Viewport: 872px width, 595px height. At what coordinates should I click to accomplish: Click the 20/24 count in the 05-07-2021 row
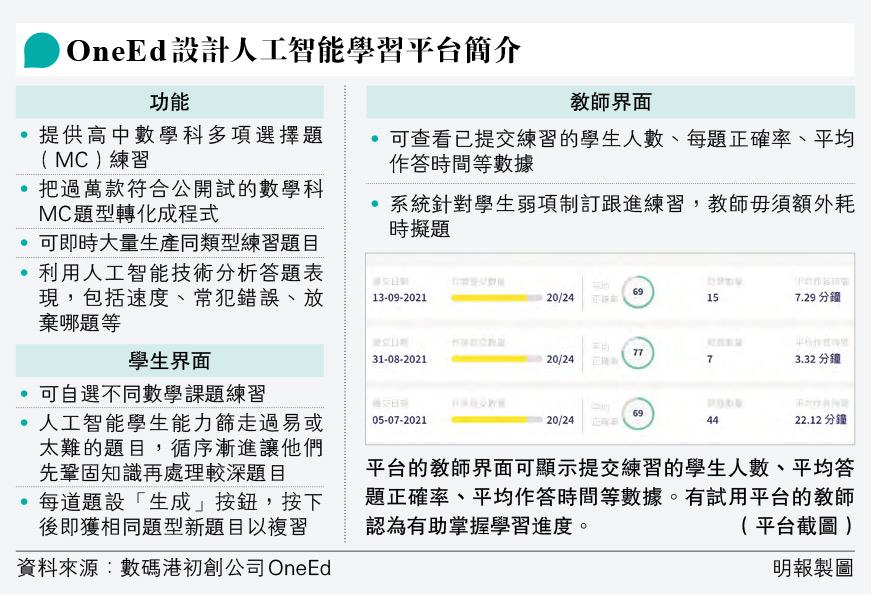click(560, 420)
